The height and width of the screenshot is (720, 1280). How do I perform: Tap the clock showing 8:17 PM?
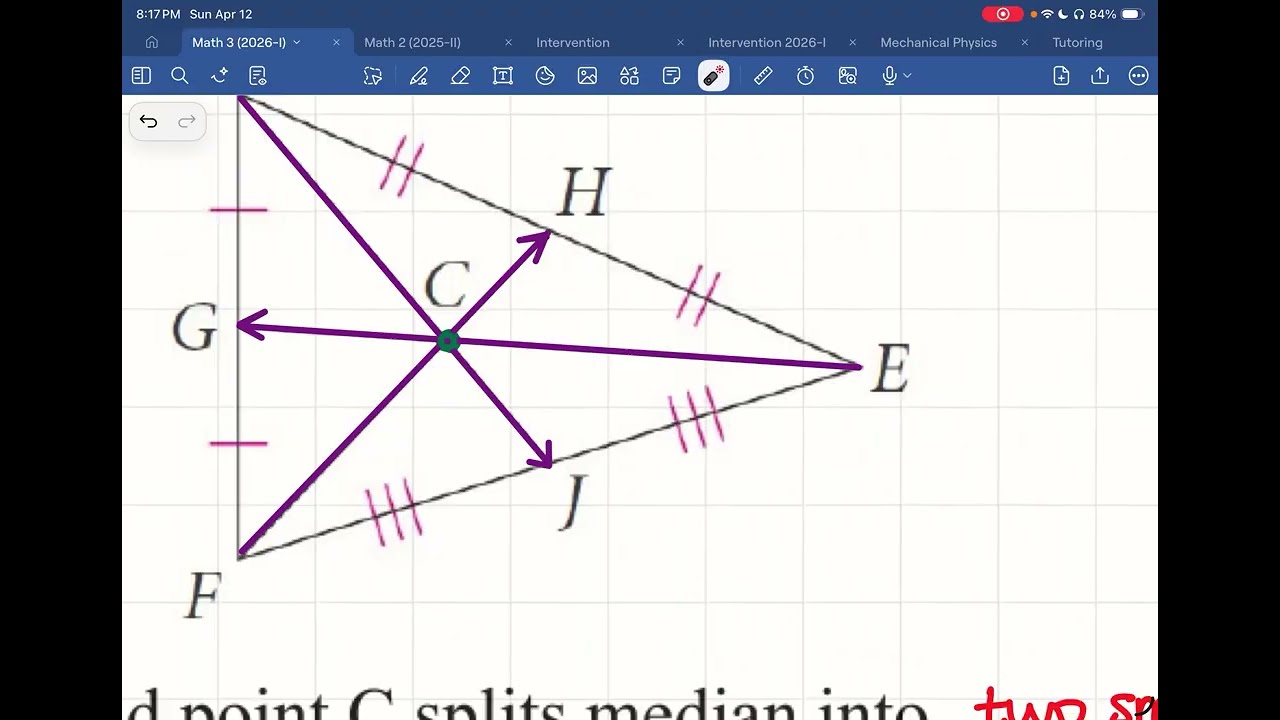158,14
